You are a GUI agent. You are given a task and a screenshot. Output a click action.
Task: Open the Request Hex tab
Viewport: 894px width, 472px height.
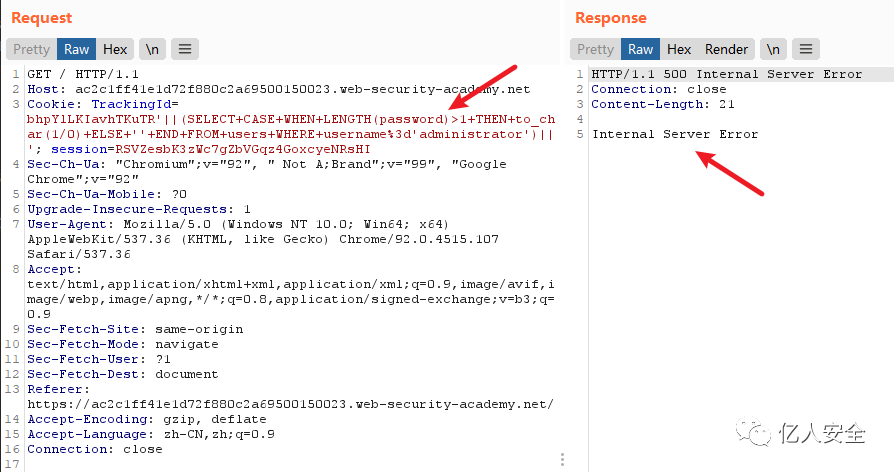pos(115,50)
